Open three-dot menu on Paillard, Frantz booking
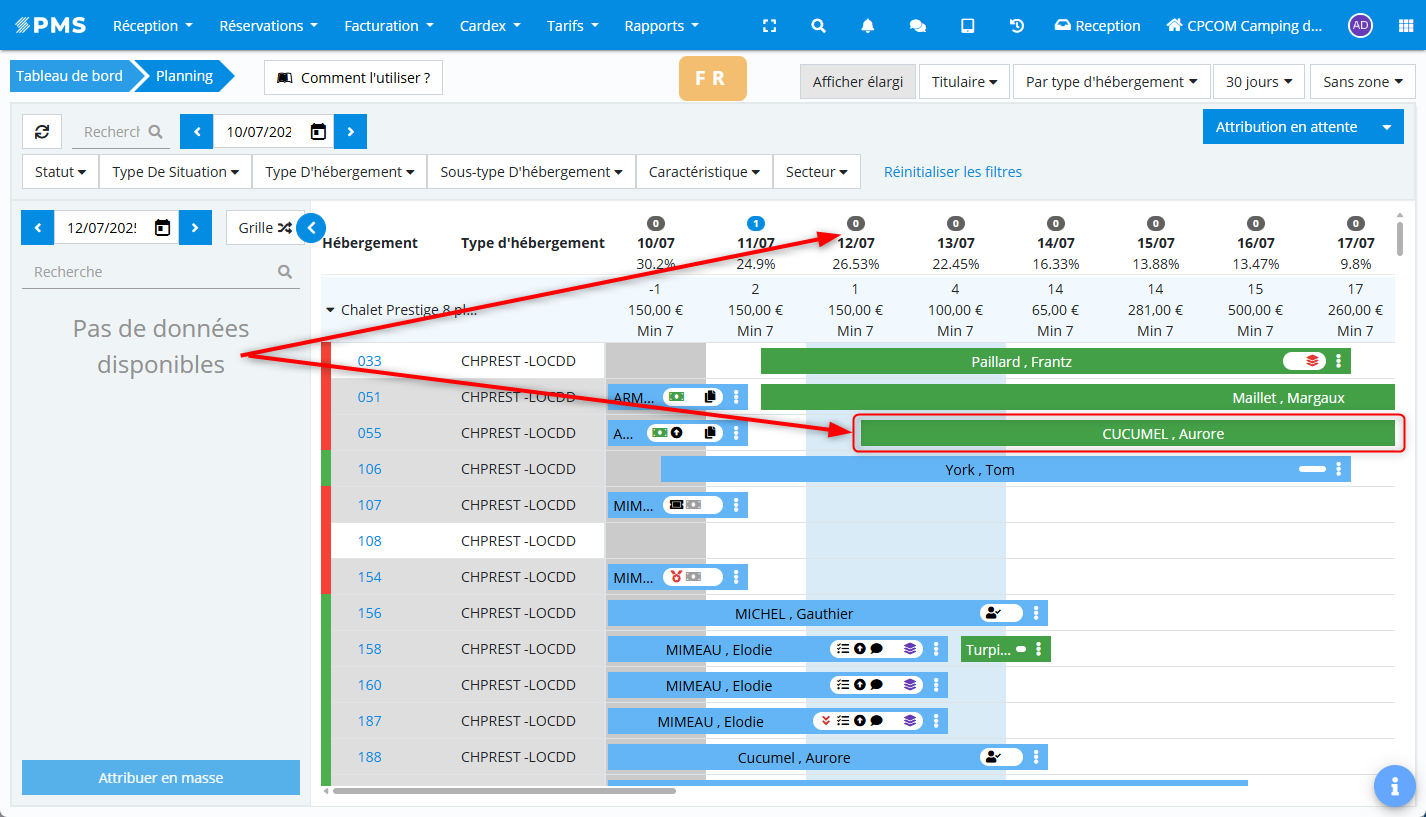Viewport: 1426px width, 817px height. coord(1338,361)
